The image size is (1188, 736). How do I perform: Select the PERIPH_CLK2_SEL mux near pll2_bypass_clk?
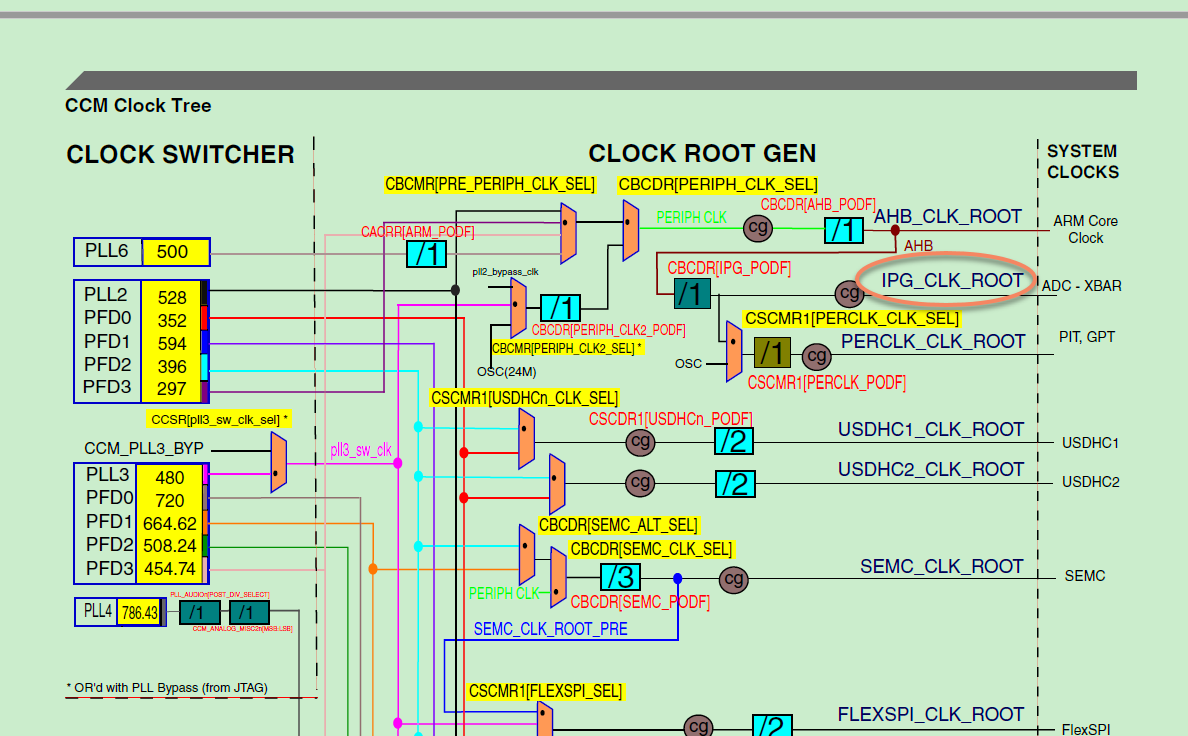click(x=518, y=308)
